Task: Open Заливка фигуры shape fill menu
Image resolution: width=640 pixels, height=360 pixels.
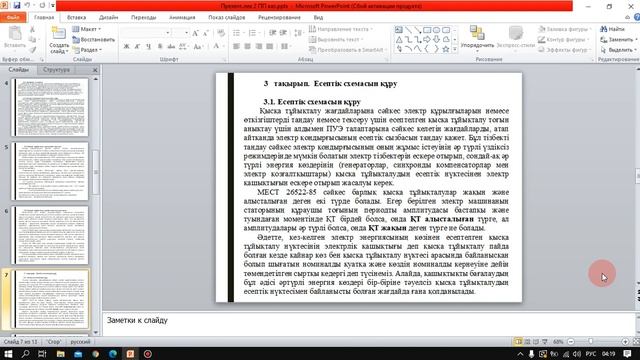Action: click(x=564, y=29)
